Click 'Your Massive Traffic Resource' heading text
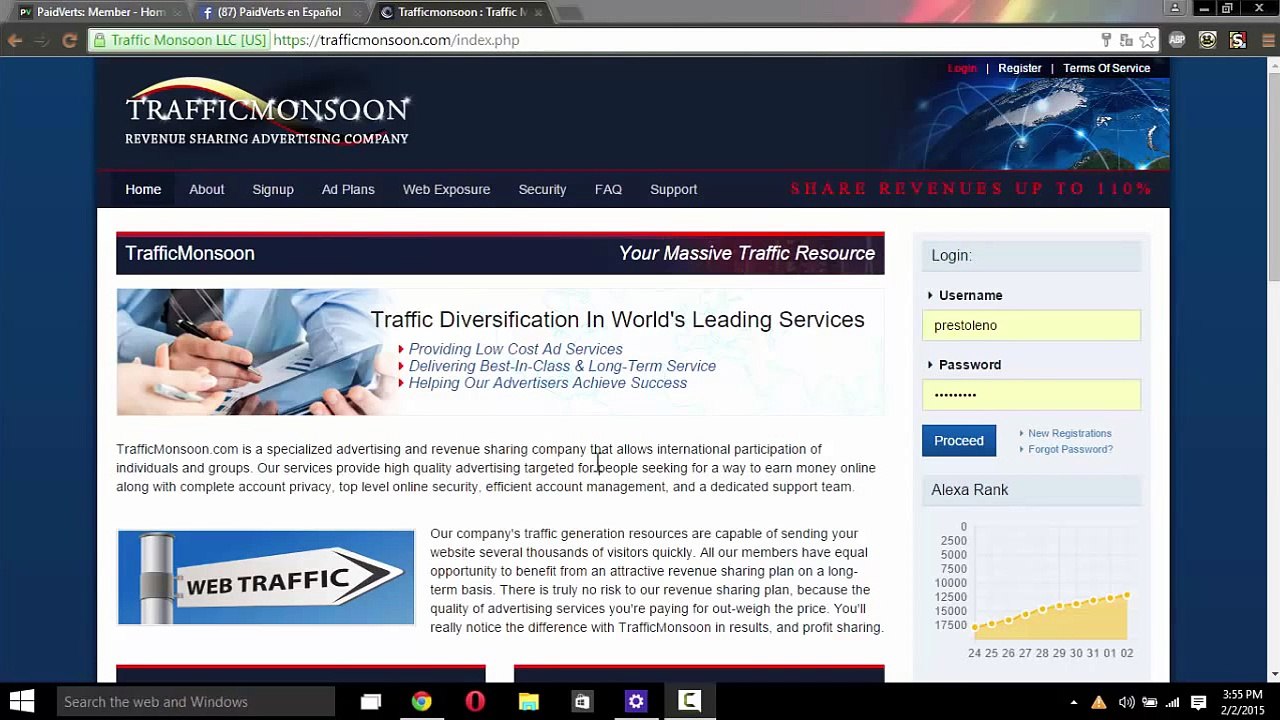 (747, 253)
